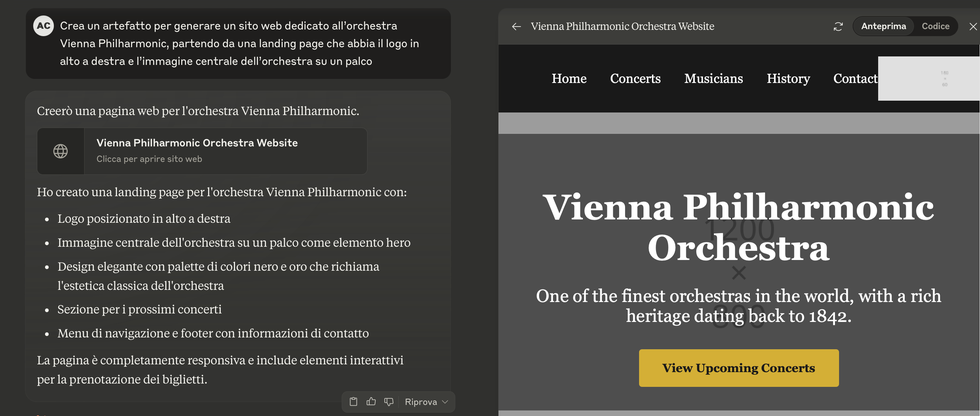Copy the response with clipboard icon

tap(353, 402)
